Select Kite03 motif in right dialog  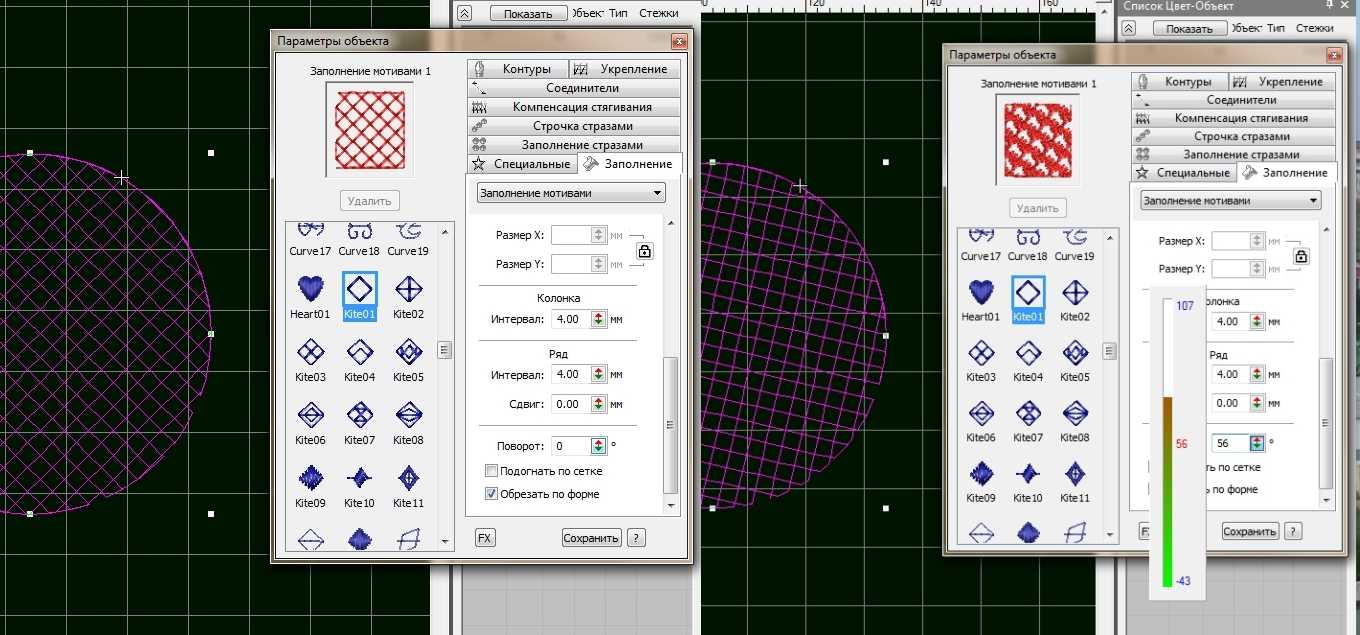coord(981,353)
